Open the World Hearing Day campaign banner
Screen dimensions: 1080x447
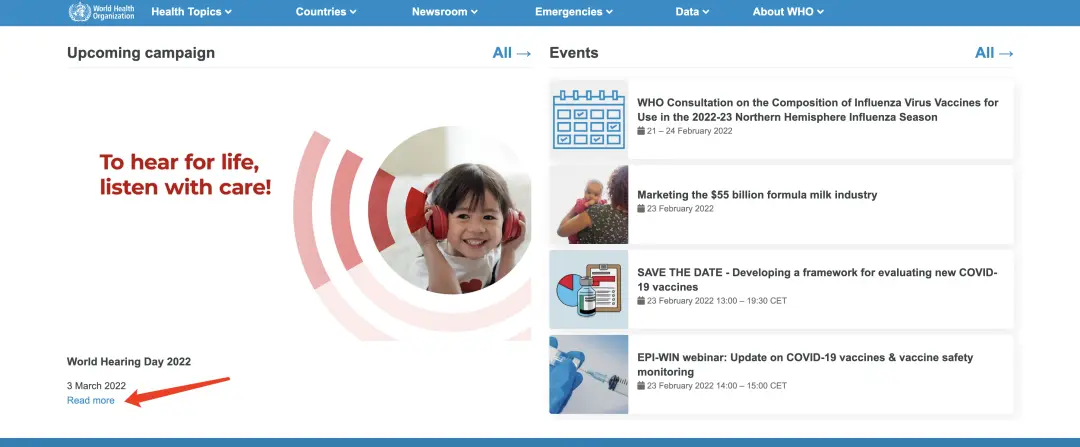(x=299, y=208)
